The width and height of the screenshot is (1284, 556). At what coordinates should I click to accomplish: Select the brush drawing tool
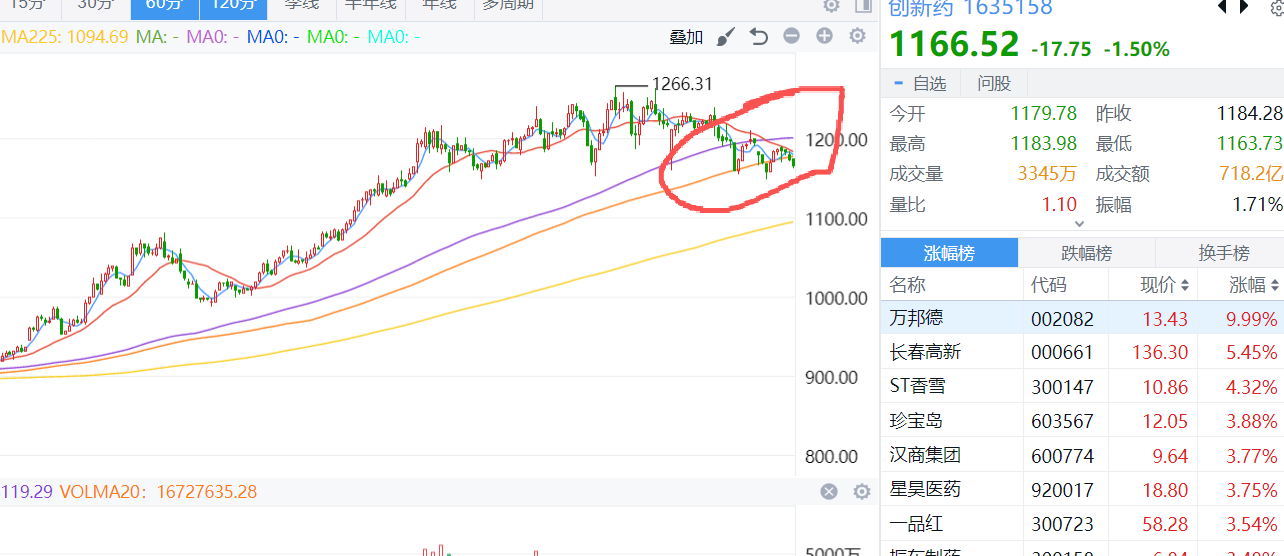726,37
